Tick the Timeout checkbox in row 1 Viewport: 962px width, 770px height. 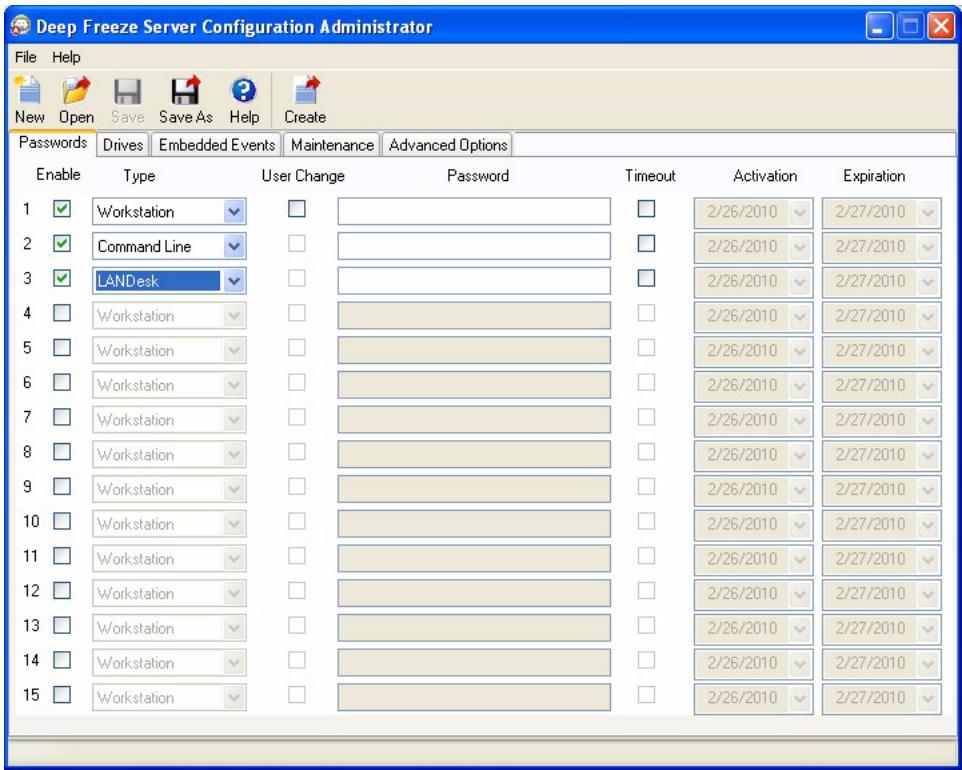coord(646,209)
